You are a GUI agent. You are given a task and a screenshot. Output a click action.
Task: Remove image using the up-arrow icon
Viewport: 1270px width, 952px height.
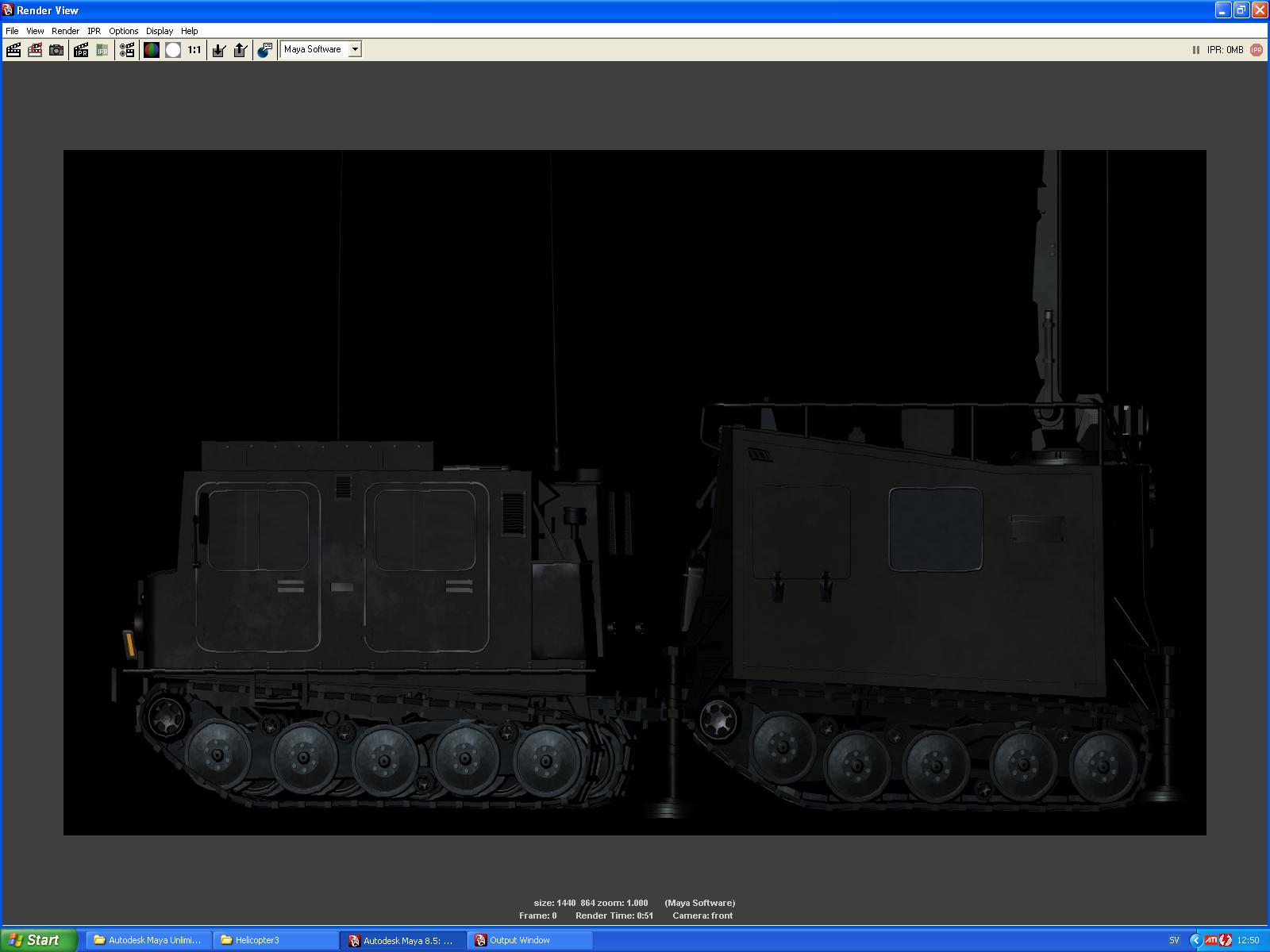[241, 50]
